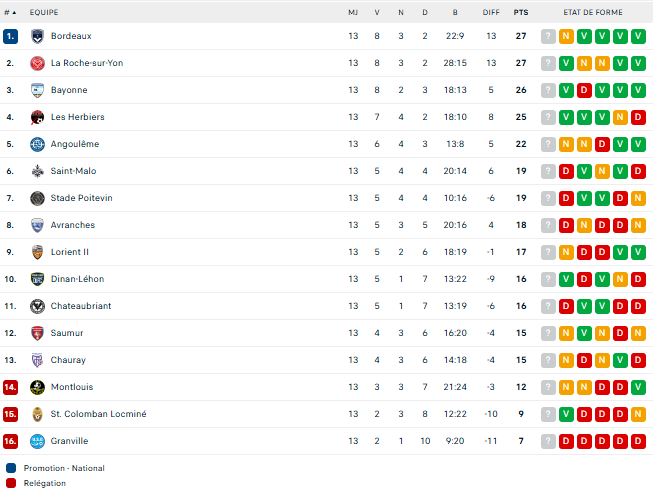Click the Lorient II orange logo
Viewport: 659px width, 497px height.
coord(37,252)
